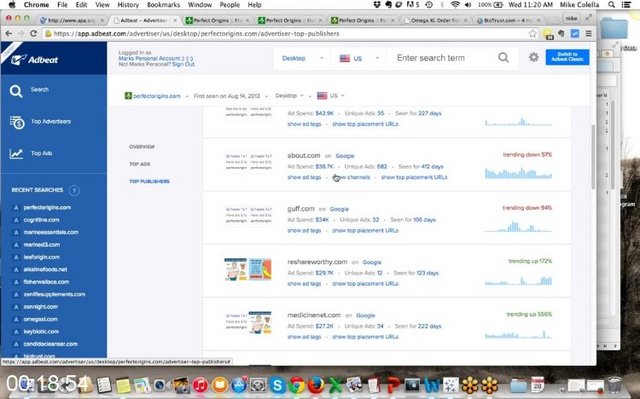Reload the page with the refresh icon
640x399 pixels.
pyautogui.click(x=33, y=33)
